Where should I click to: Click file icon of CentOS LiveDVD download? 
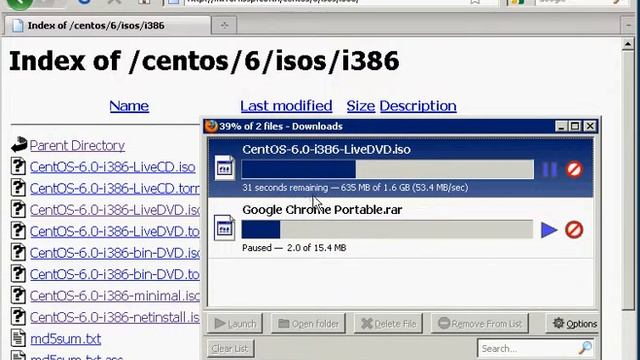pyautogui.click(x=224, y=167)
